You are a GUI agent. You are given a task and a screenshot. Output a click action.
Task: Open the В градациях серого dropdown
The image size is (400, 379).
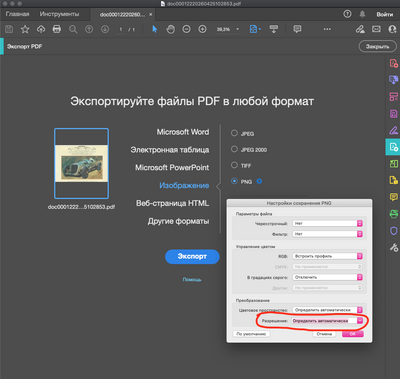[x=327, y=277]
